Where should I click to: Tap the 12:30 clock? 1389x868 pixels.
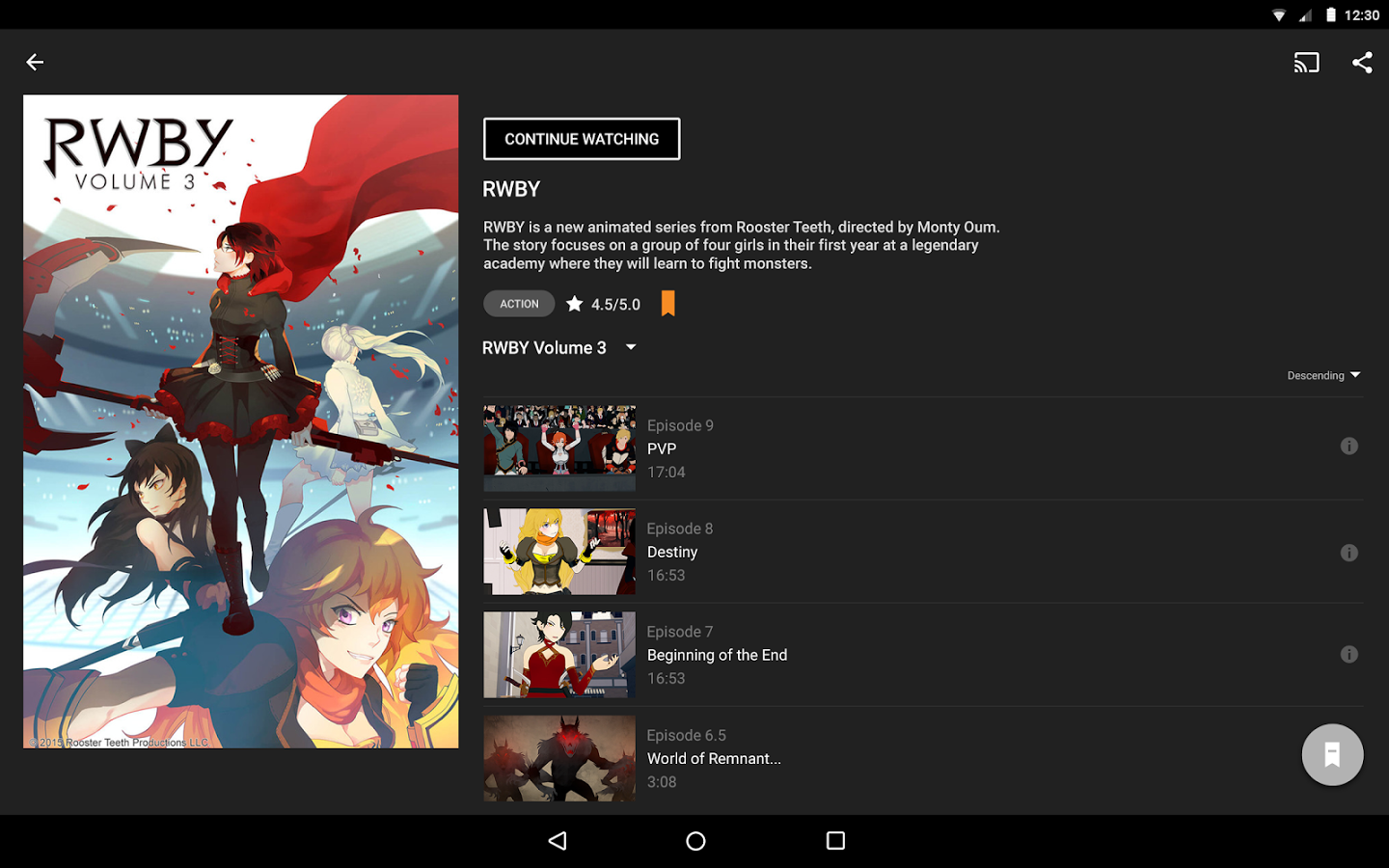pyautogui.click(x=1362, y=15)
